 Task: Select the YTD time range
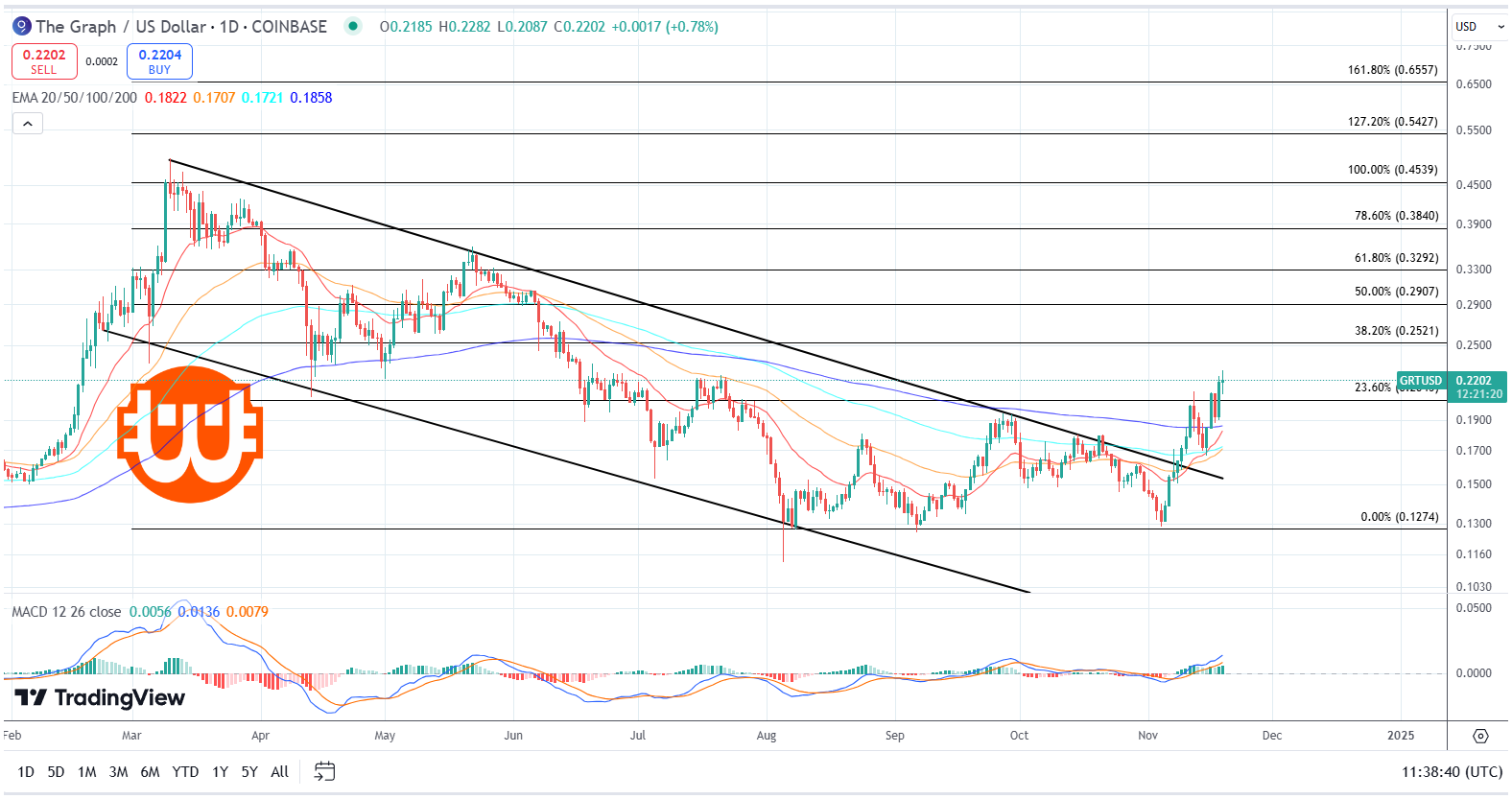[x=185, y=771]
